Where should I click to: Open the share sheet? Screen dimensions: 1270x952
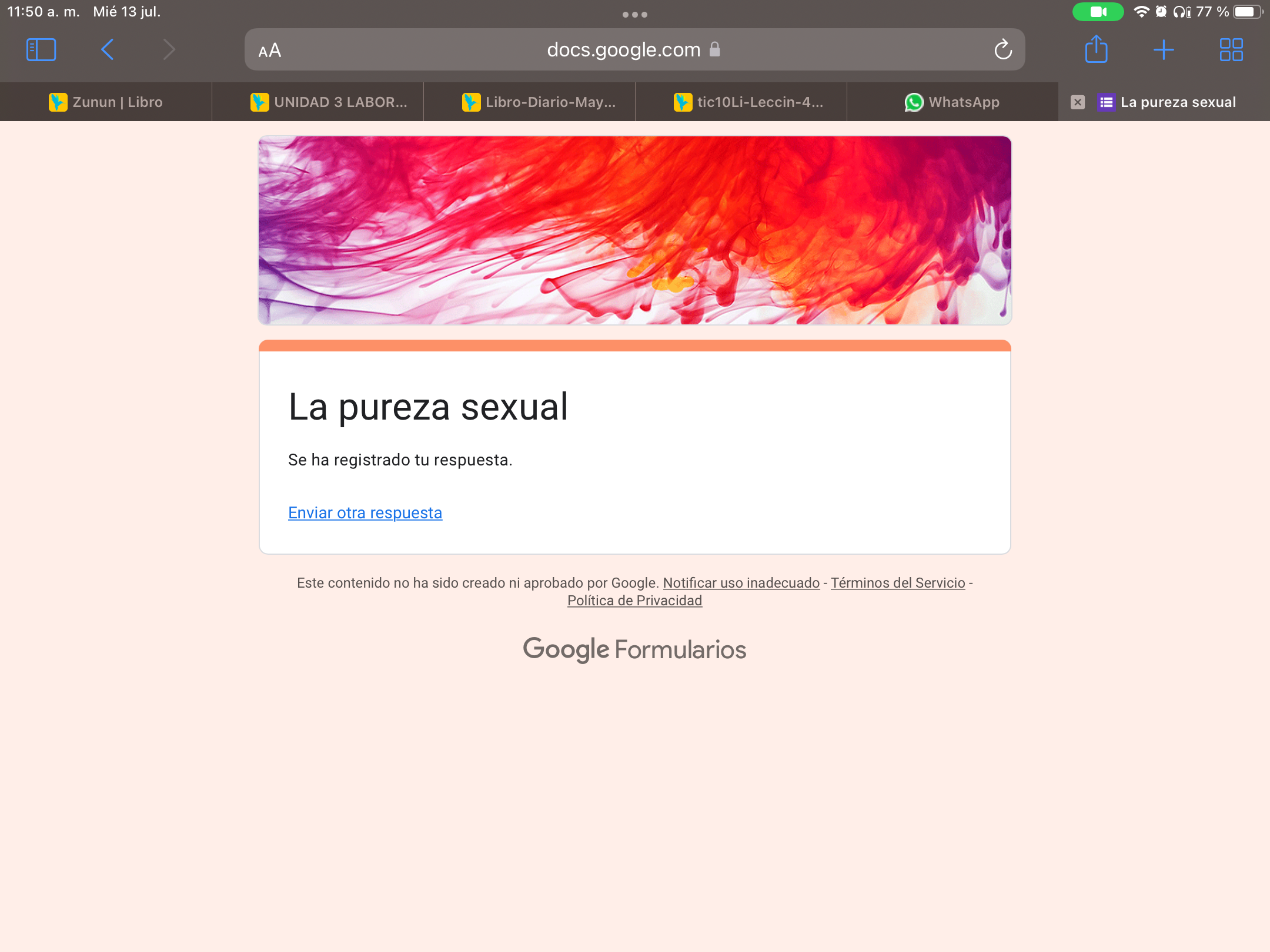pyautogui.click(x=1096, y=49)
